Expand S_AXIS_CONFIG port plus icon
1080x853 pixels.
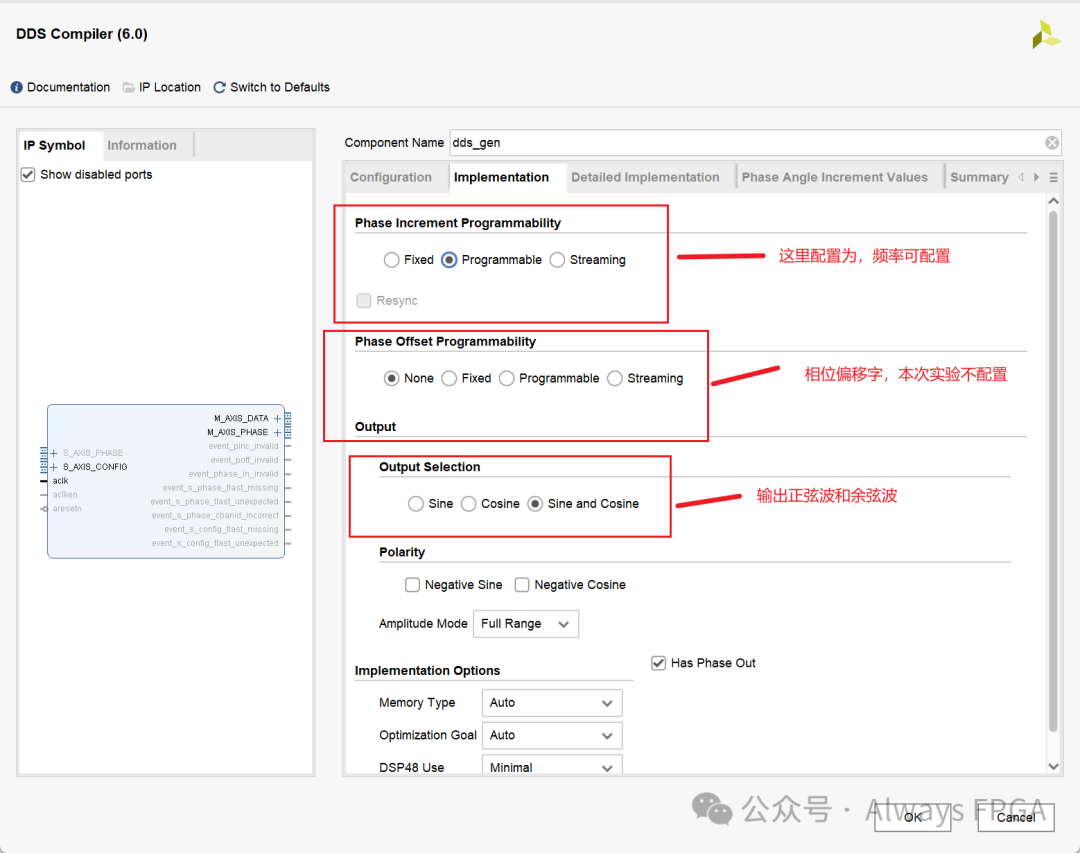pos(54,466)
